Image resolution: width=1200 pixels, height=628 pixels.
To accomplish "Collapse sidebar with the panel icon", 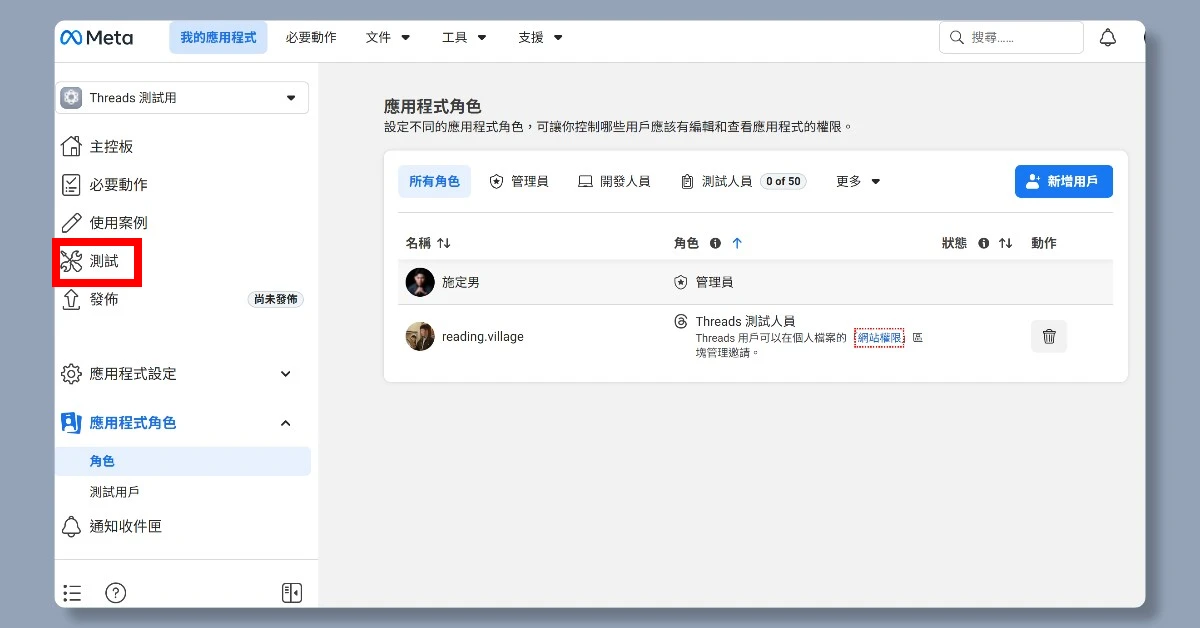I will (x=292, y=593).
